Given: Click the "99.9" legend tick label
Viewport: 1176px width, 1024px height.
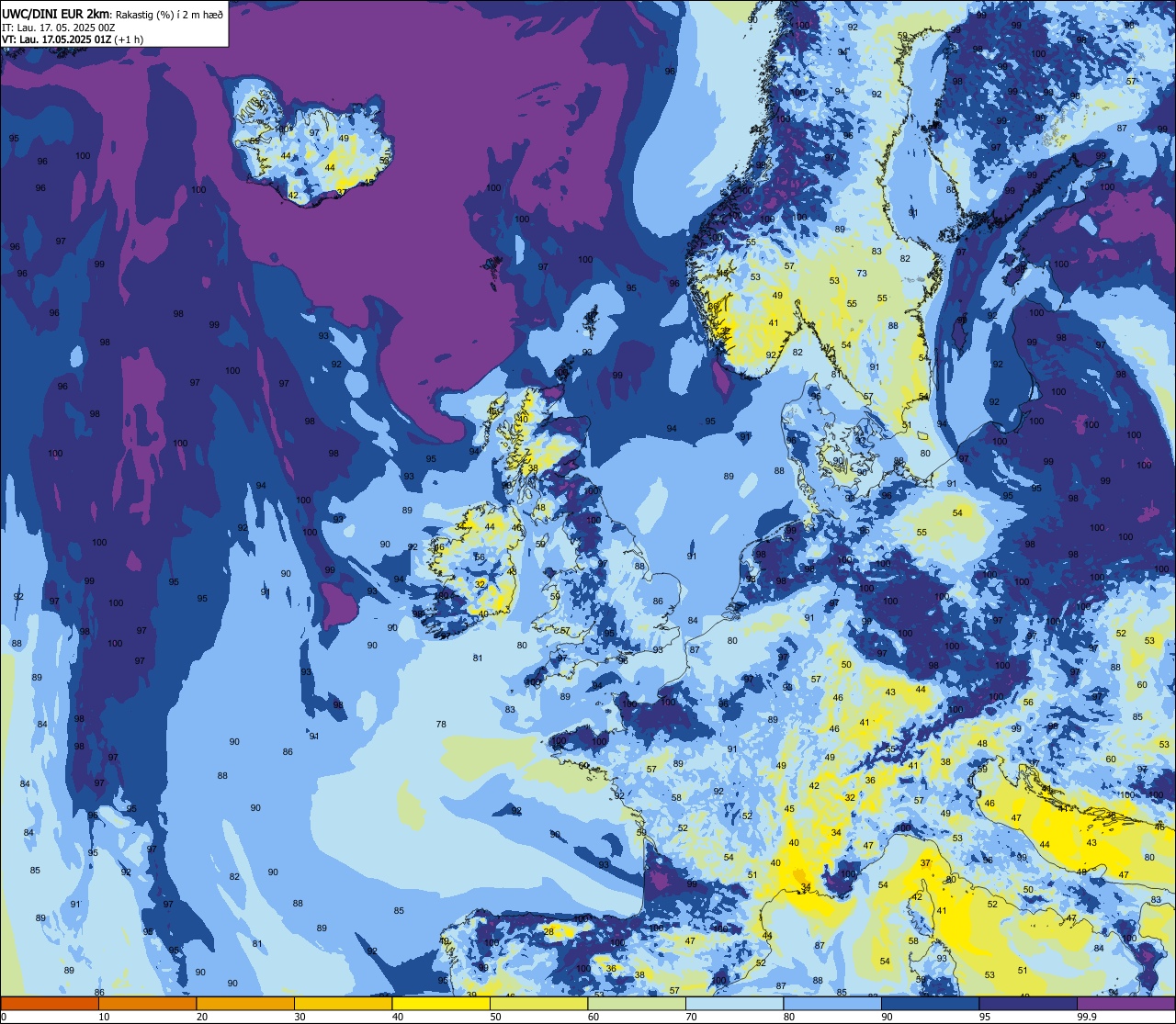Looking at the screenshot, I should 1087,1017.
